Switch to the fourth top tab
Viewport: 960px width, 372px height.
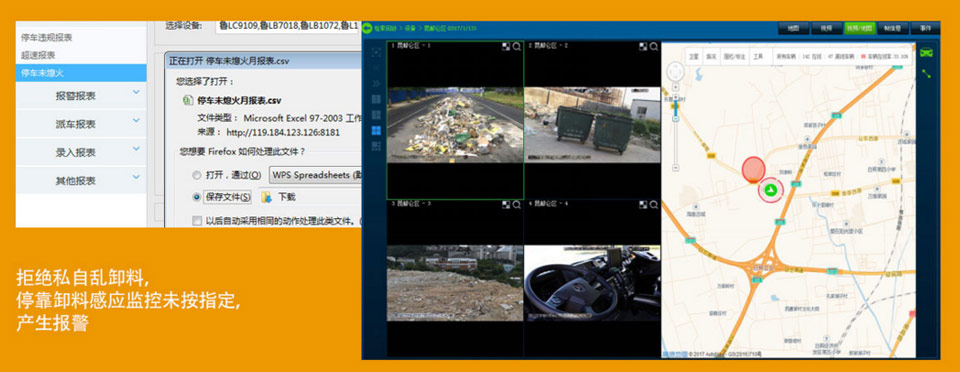tap(892, 28)
